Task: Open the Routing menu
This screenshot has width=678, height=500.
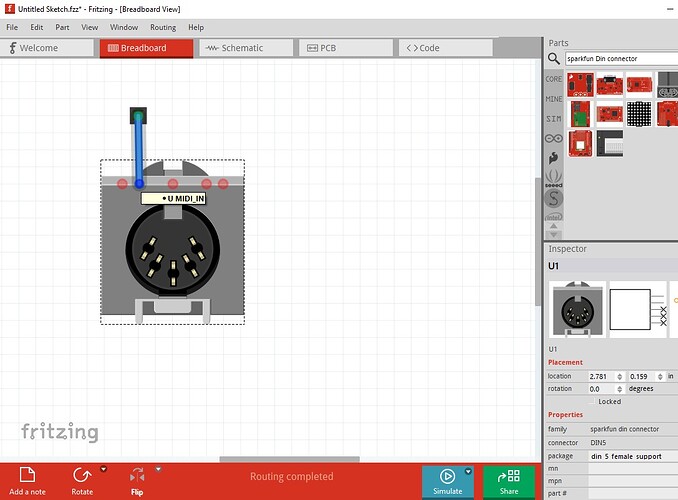Action: [163, 27]
